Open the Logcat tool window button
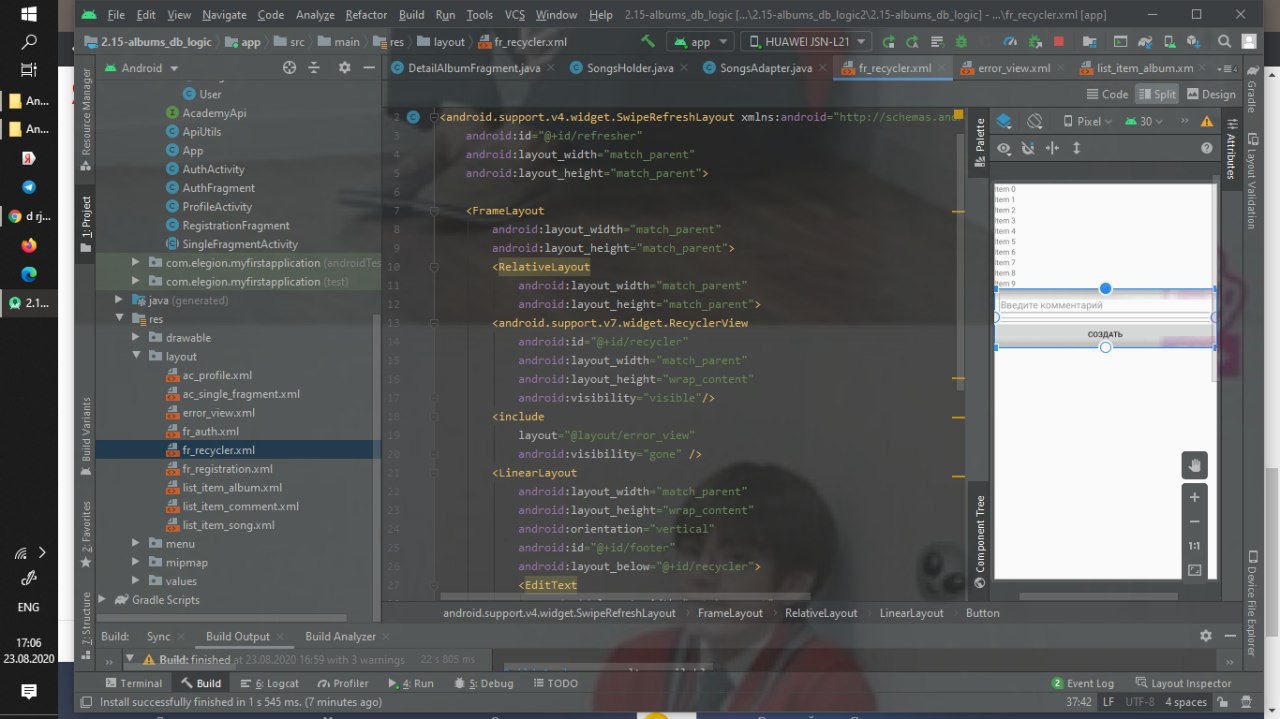The height and width of the screenshot is (719, 1280). pos(270,683)
